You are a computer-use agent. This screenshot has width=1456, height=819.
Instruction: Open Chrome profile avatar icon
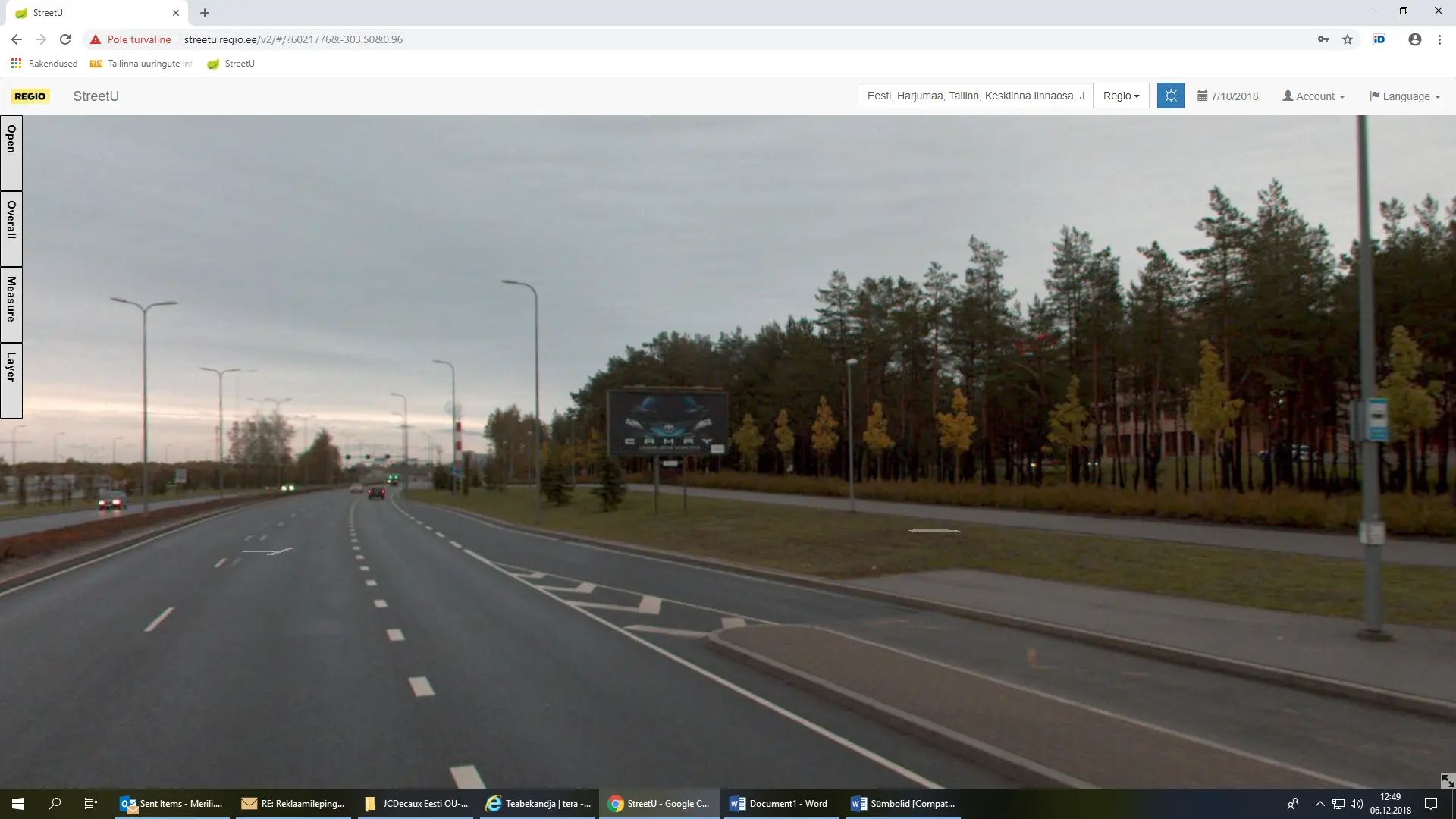tap(1414, 39)
